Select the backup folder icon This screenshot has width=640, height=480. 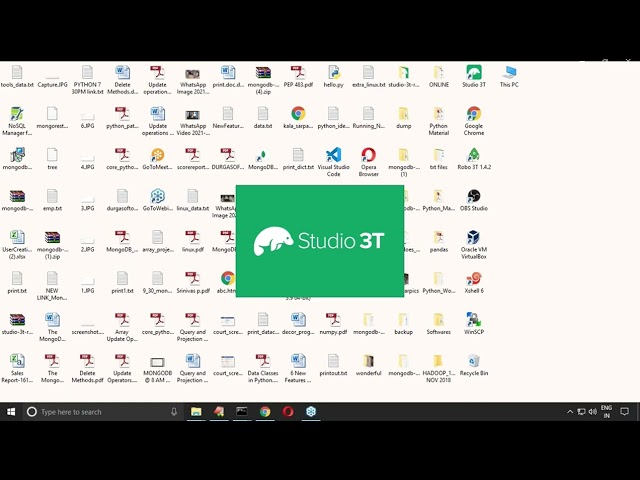[x=403, y=324]
